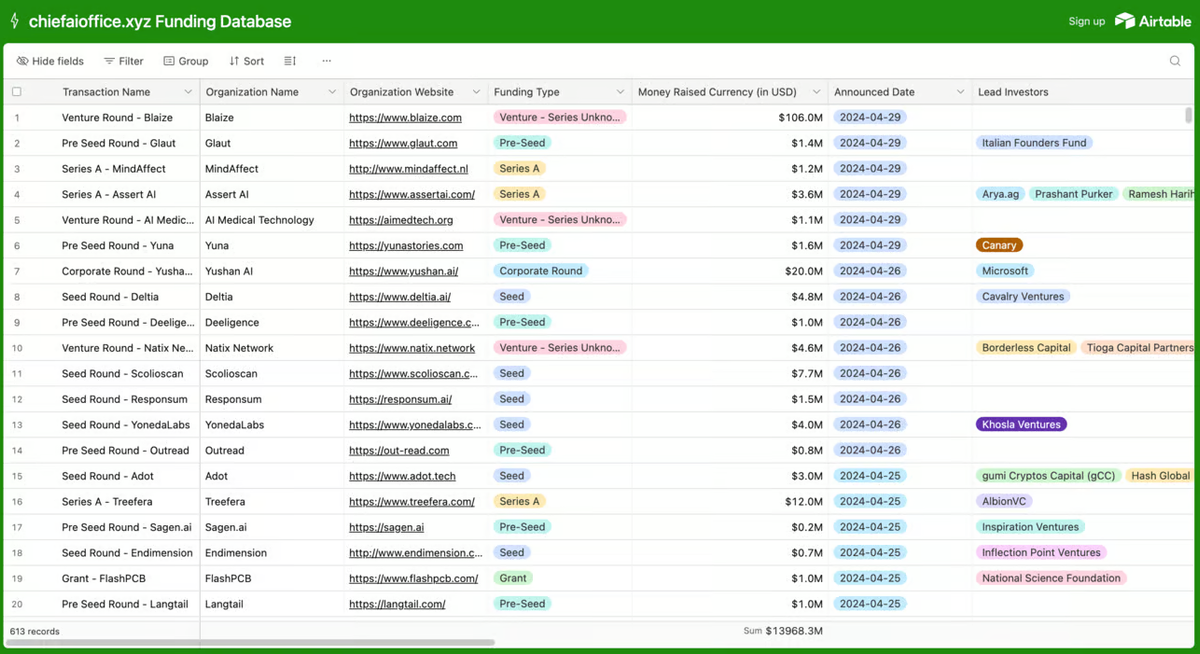Screen dimensions: 1200x654
Task: Click the Airtable logo
Action: click(x=1153, y=21)
